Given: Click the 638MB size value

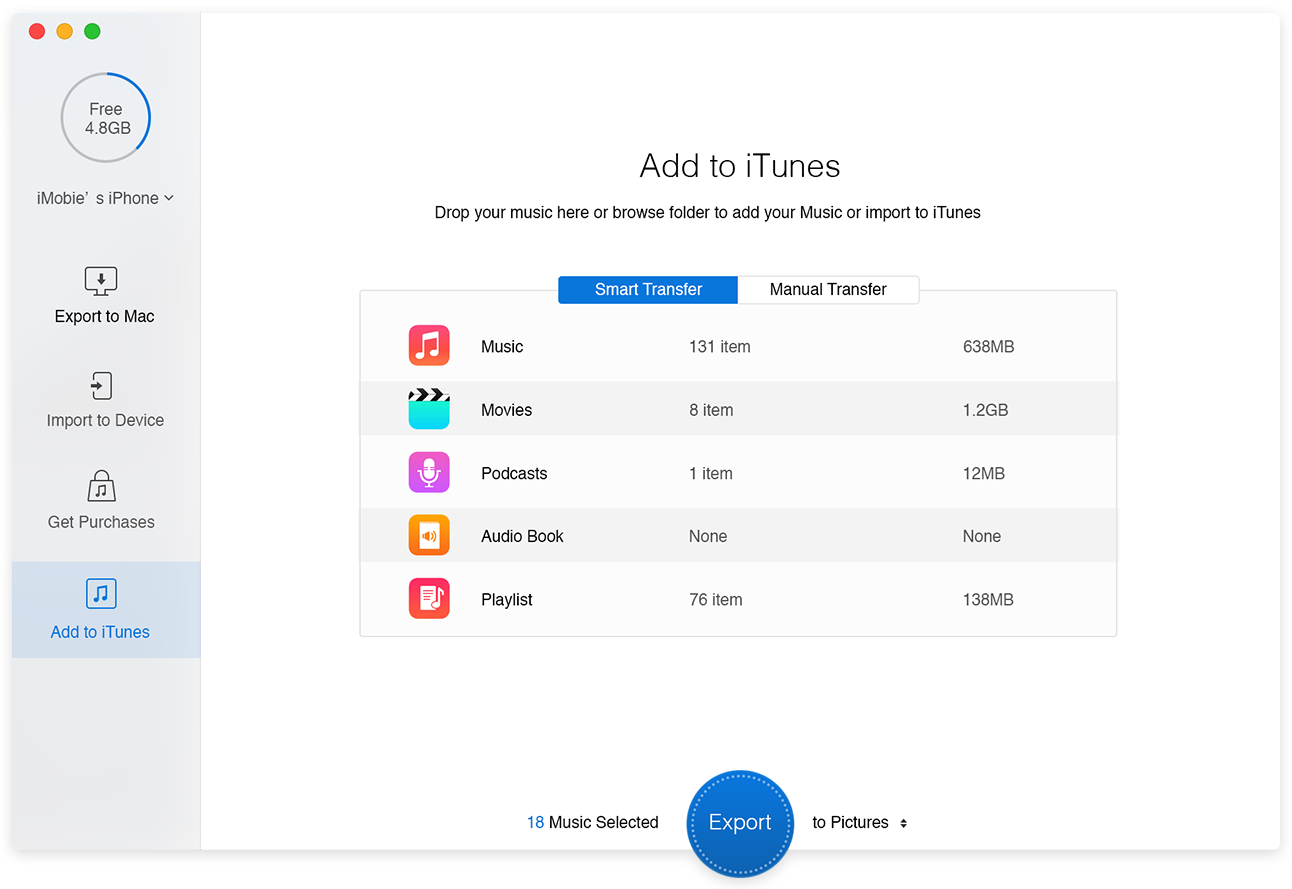Looking at the screenshot, I should coord(989,347).
